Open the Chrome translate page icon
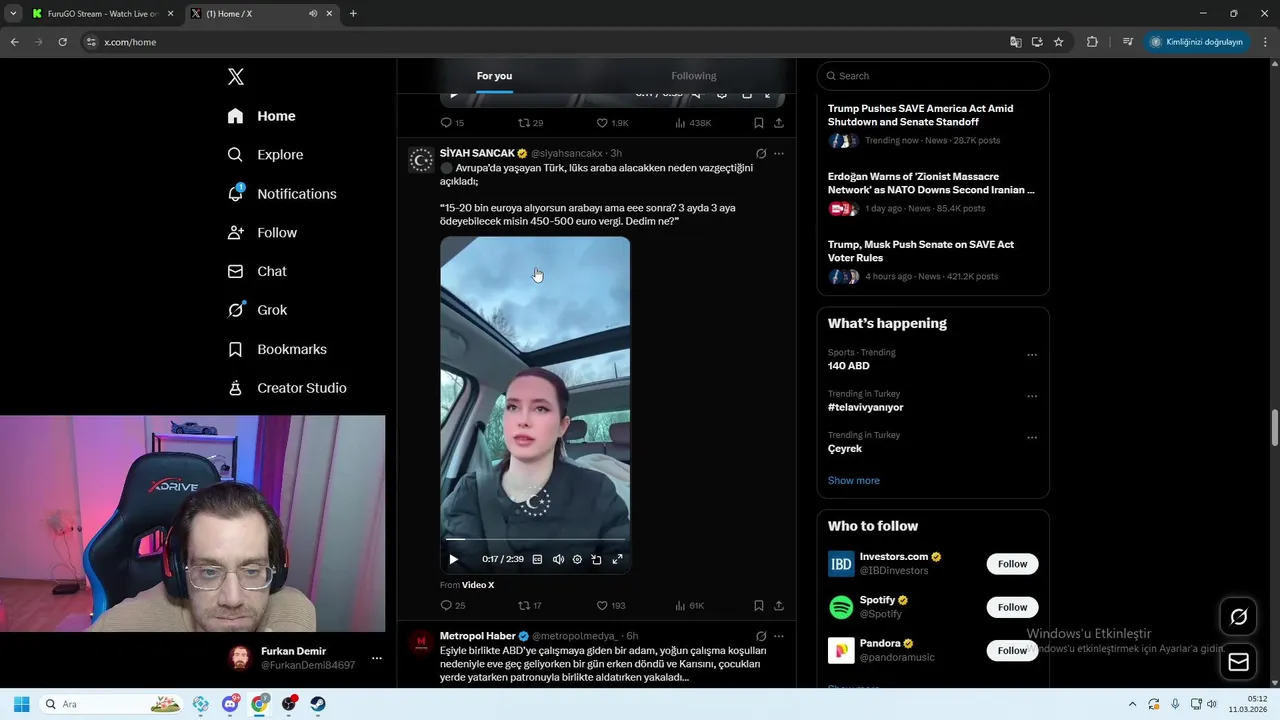This screenshot has height=720, width=1280. pyautogui.click(x=1016, y=42)
